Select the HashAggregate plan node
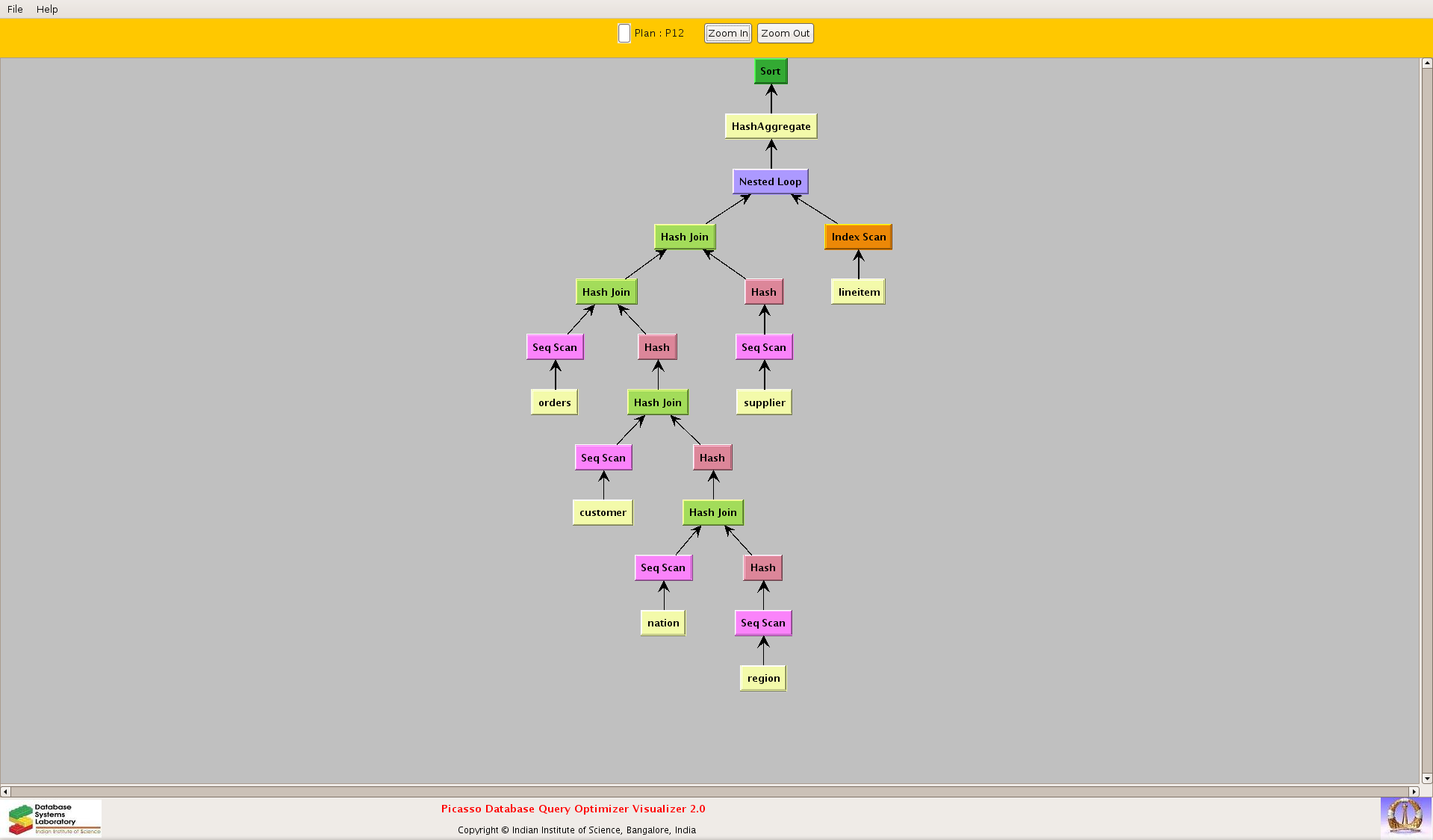Viewport: 1433px width, 840px height. click(x=771, y=126)
